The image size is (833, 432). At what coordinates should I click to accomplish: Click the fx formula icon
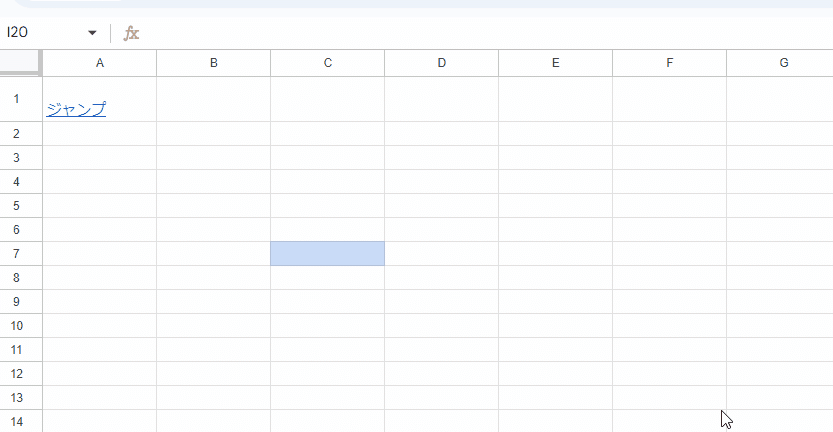[x=131, y=33]
